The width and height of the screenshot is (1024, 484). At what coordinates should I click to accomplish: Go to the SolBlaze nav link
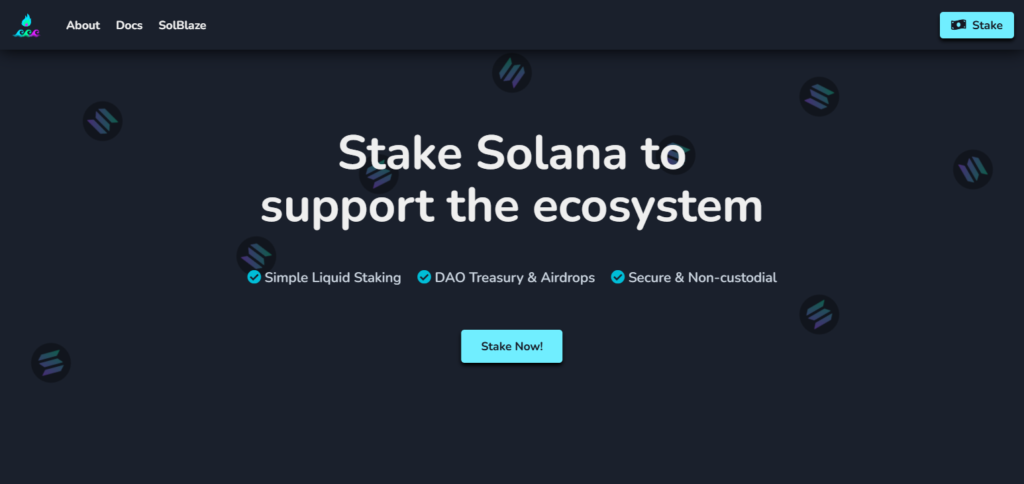coord(182,25)
